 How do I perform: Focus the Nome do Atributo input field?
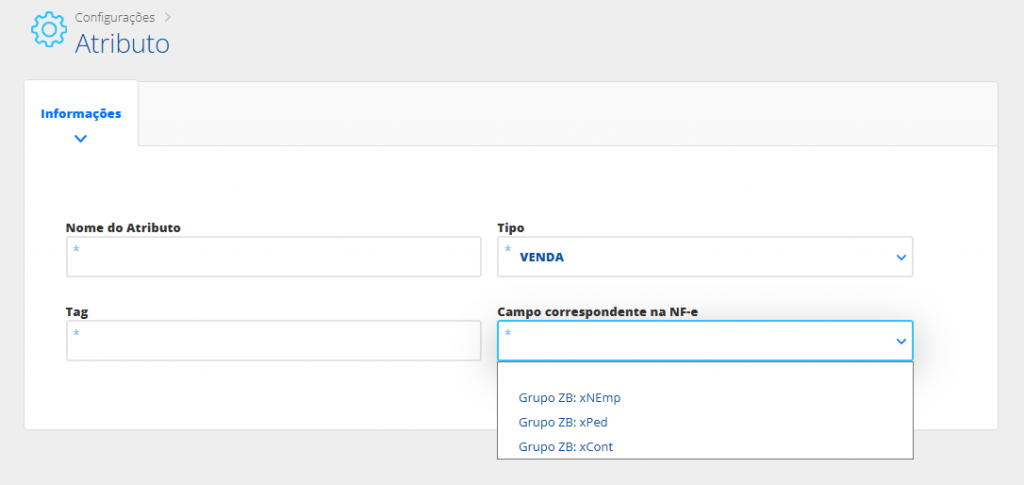pyautogui.click(x=273, y=257)
